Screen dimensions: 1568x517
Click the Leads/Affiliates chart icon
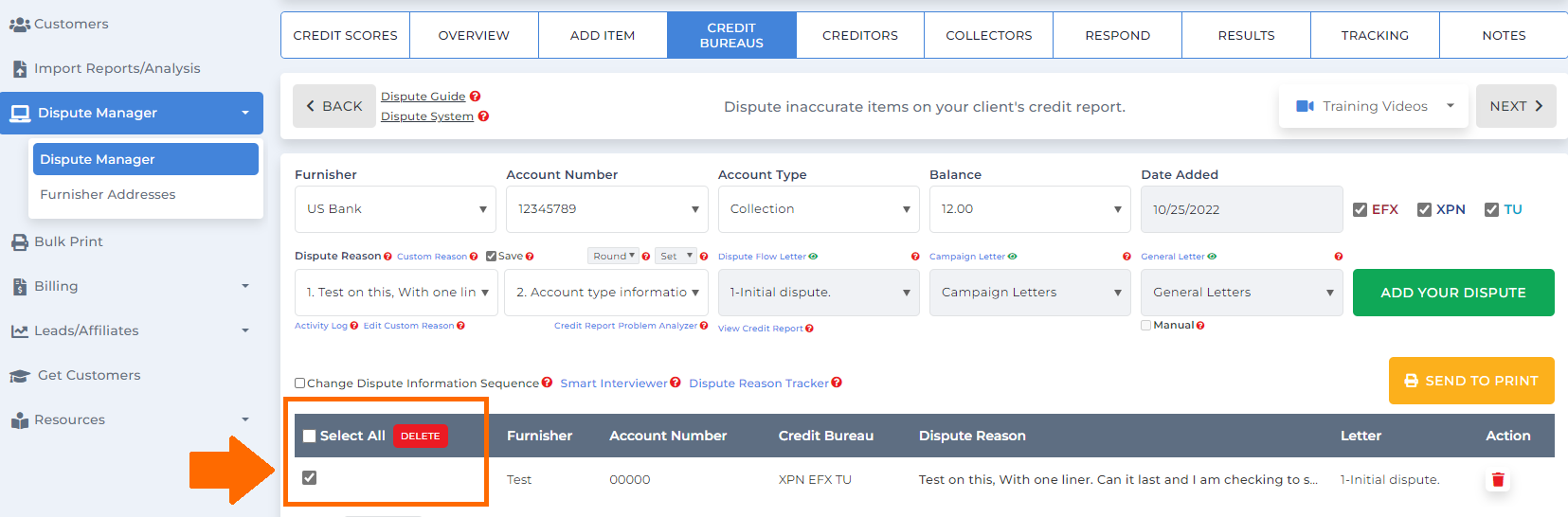(19, 331)
